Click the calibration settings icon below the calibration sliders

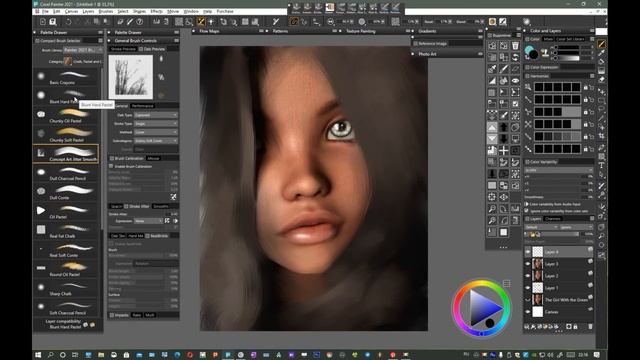click(x=173, y=197)
